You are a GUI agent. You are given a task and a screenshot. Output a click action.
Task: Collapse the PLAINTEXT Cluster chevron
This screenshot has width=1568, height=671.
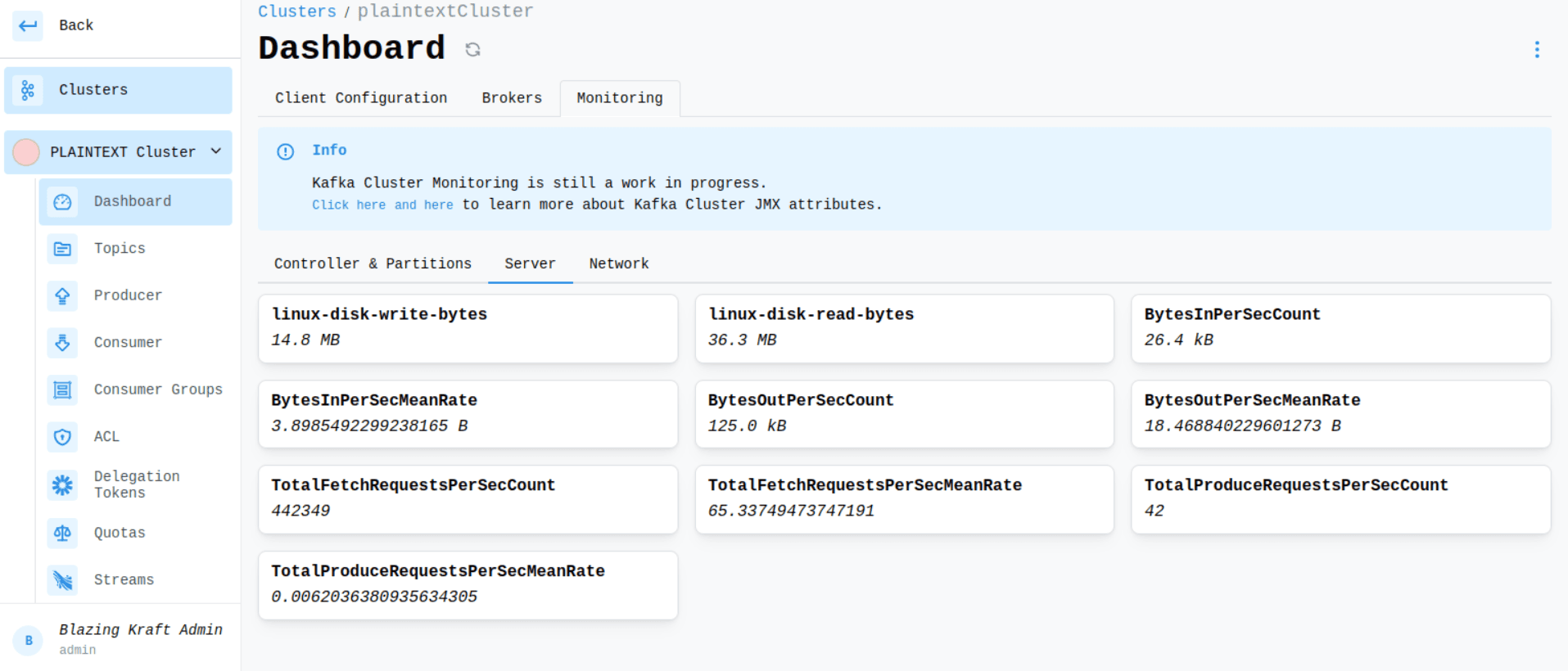[x=216, y=151]
